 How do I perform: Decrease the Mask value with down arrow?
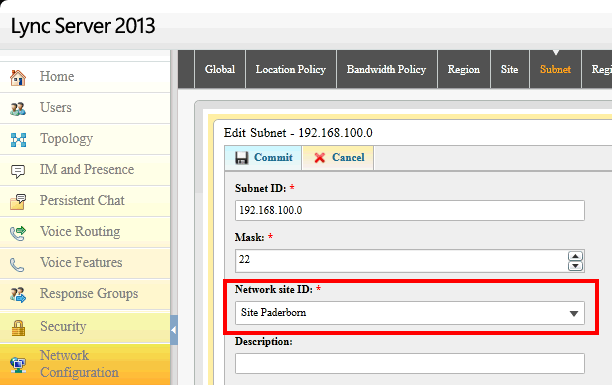[575, 266]
